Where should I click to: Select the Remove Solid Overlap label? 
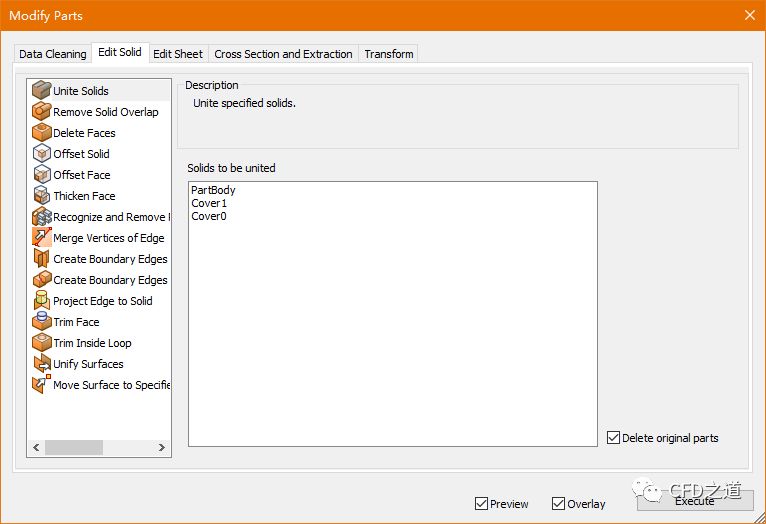(106, 112)
